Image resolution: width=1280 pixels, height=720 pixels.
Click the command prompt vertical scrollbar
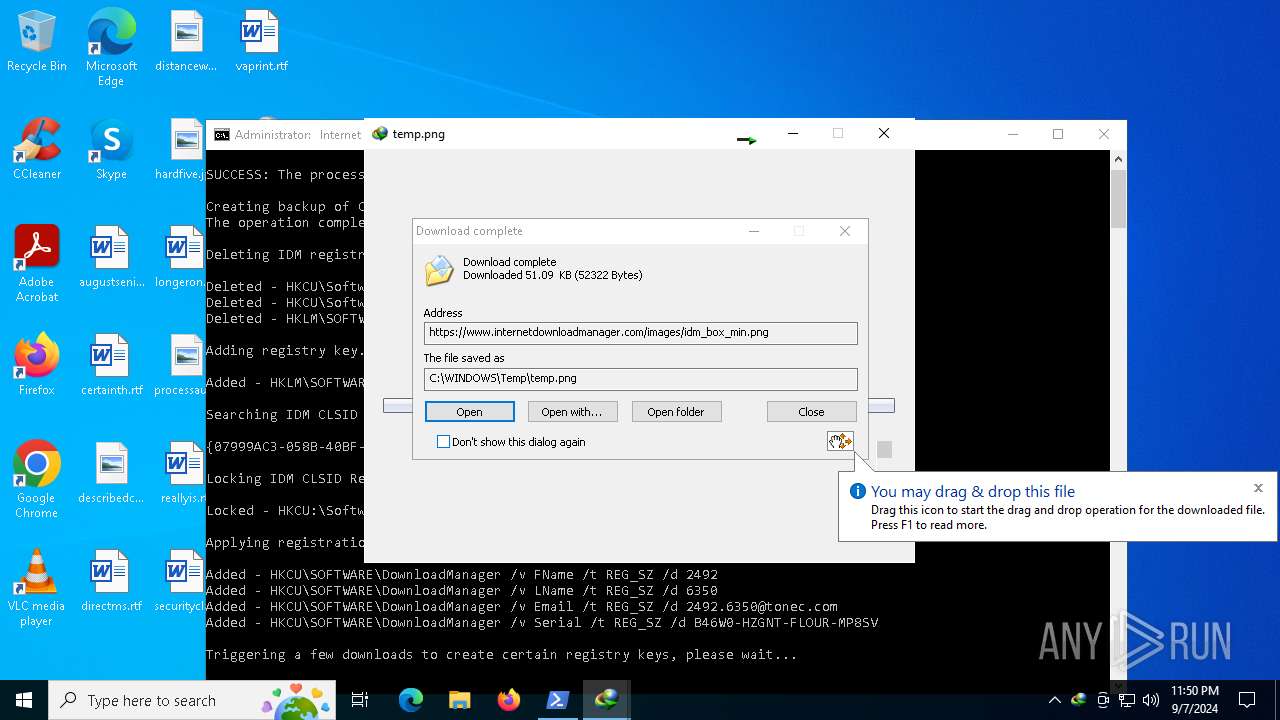(x=1119, y=200)
